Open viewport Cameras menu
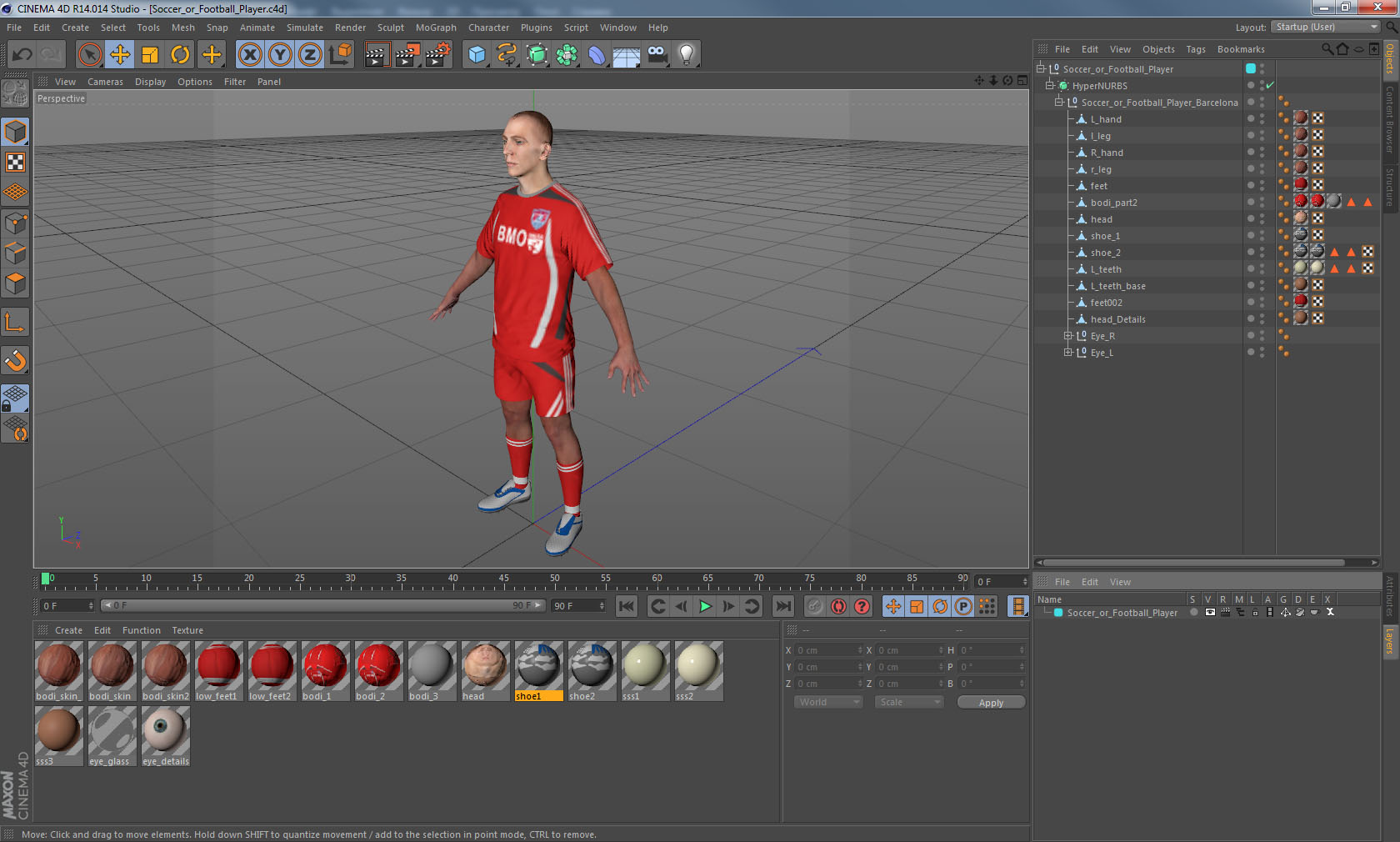This screenshot has width=1400, height=842. [x=105, y=82]
